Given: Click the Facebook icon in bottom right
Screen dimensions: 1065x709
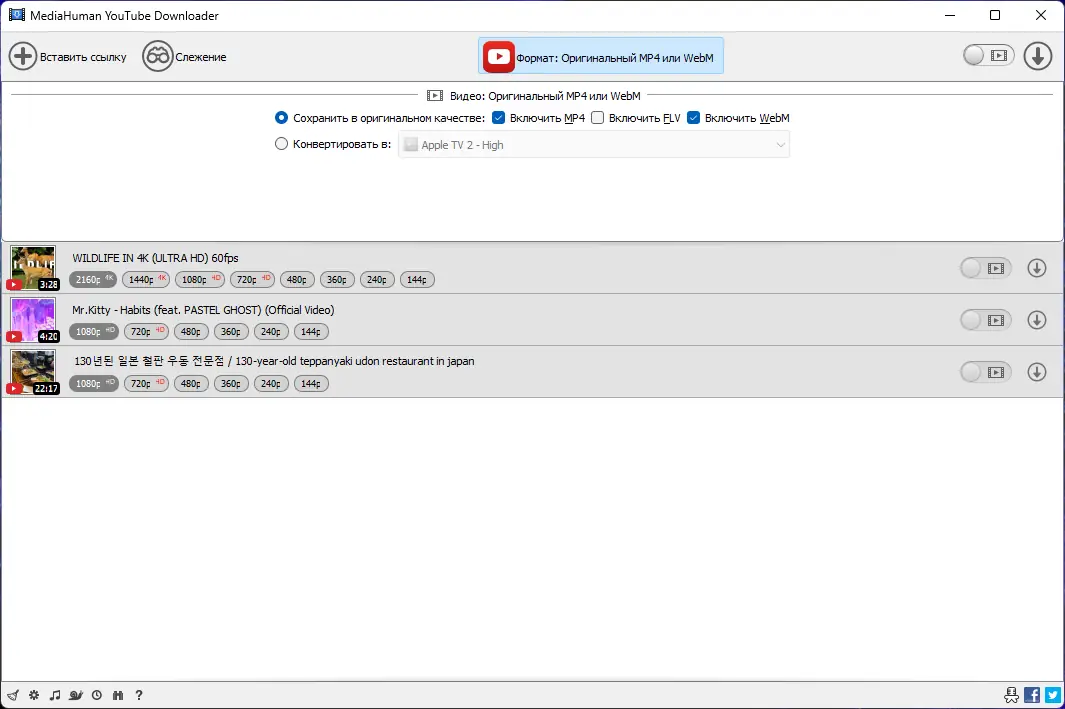Looking at the screenshot, I should 1031,694.
